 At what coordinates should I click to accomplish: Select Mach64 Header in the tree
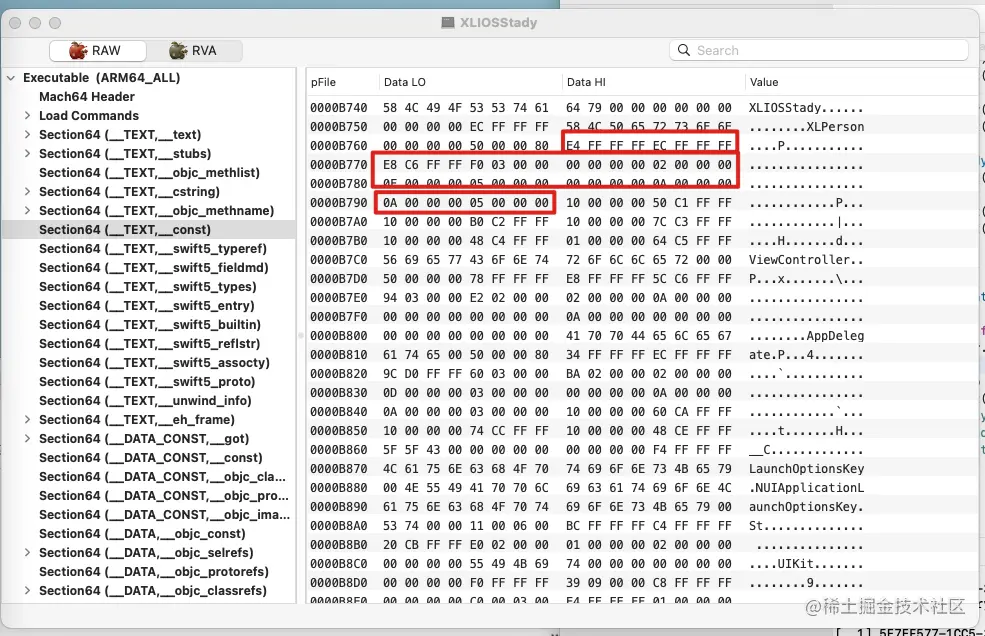click(x=87, y=97)
